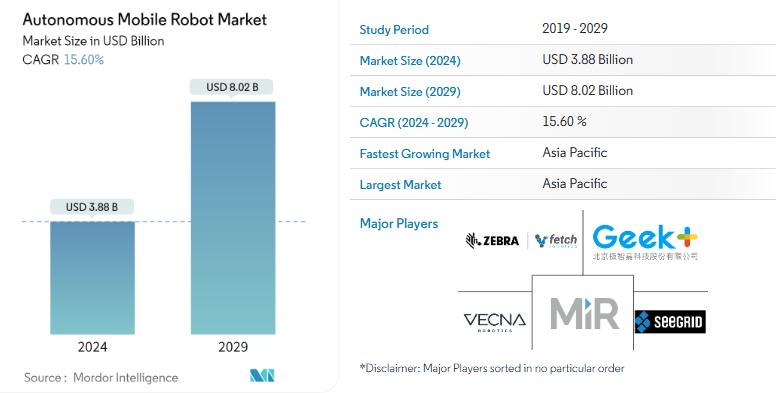Screen dimensions: 783x393
Task: Click the Mordor Intelligence logo mark
Action: pos(262,376)
